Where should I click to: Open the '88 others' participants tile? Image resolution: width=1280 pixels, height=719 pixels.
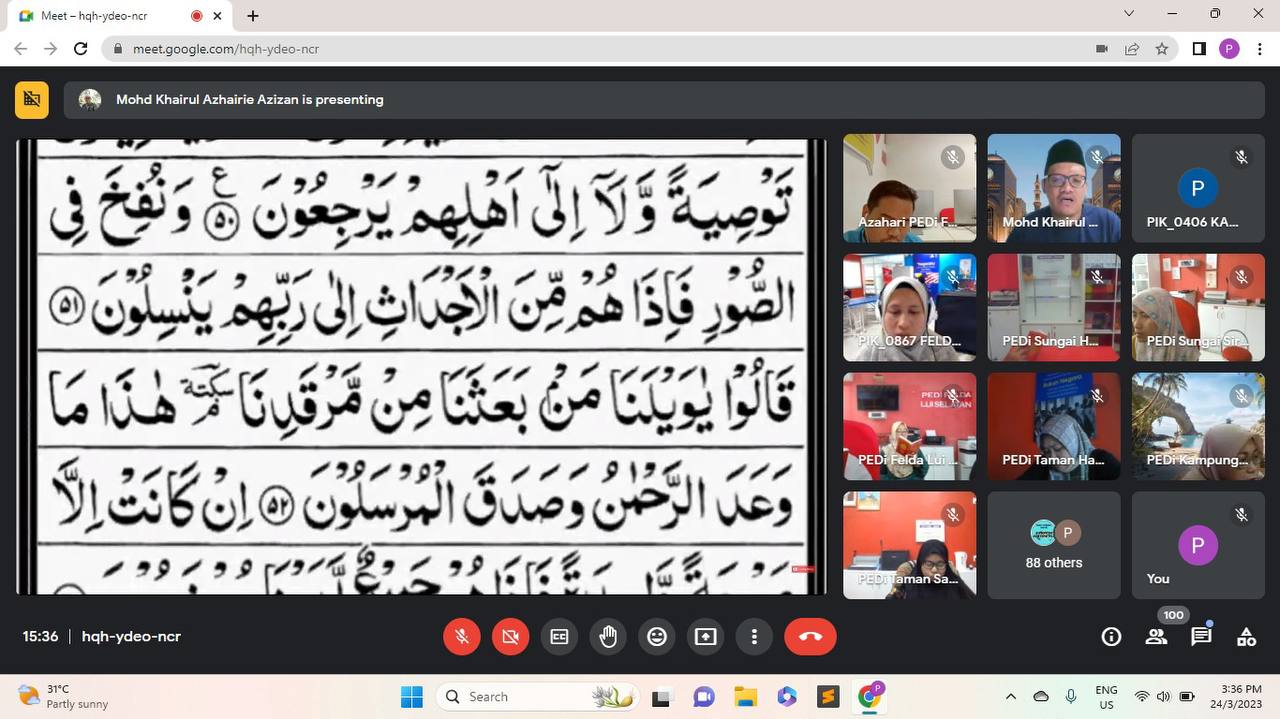pos(1054,545)
